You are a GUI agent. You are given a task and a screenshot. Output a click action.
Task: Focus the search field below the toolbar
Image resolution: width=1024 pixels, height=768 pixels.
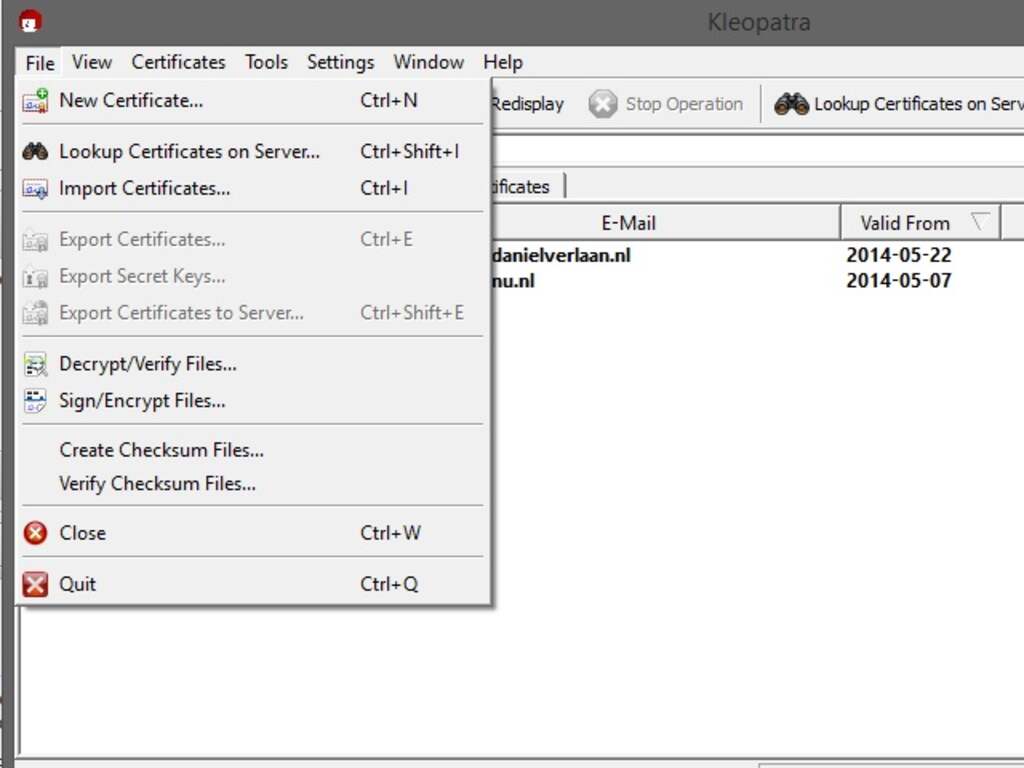click(758, 150)
